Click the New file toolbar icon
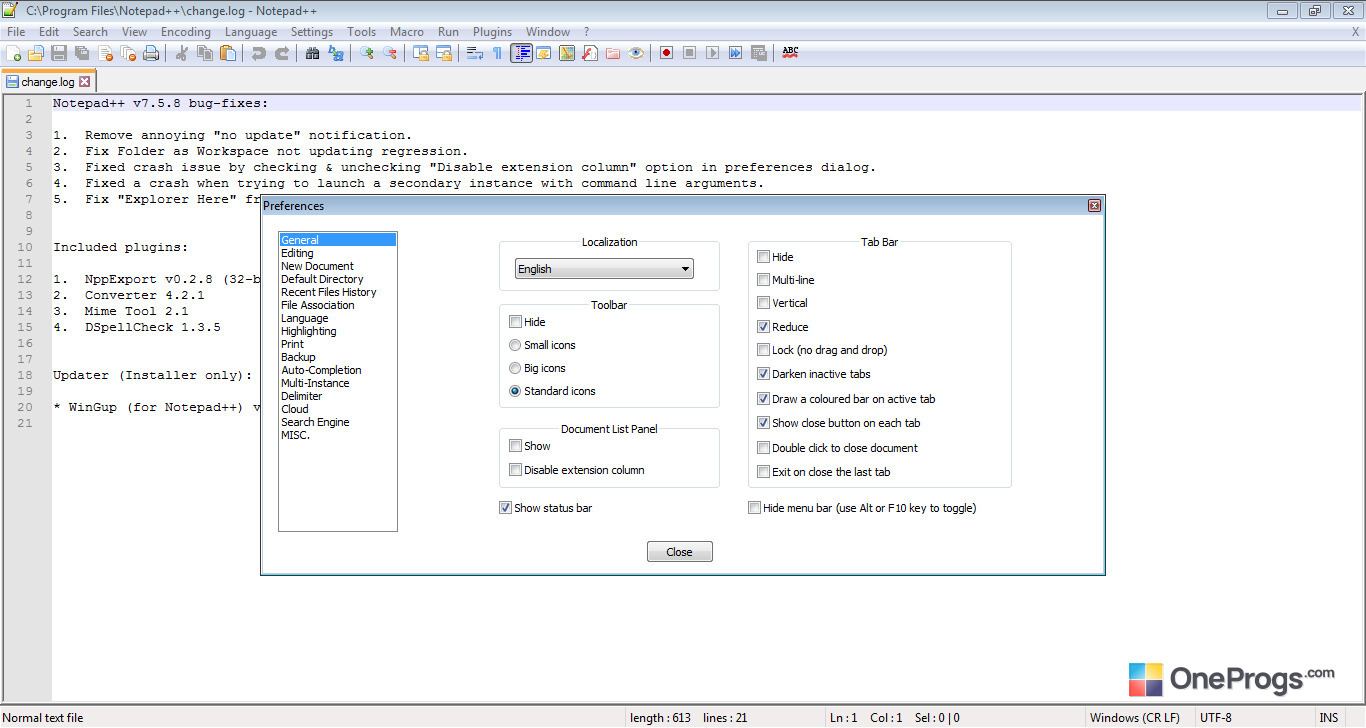1366x728 pixels. pos(14,53)
